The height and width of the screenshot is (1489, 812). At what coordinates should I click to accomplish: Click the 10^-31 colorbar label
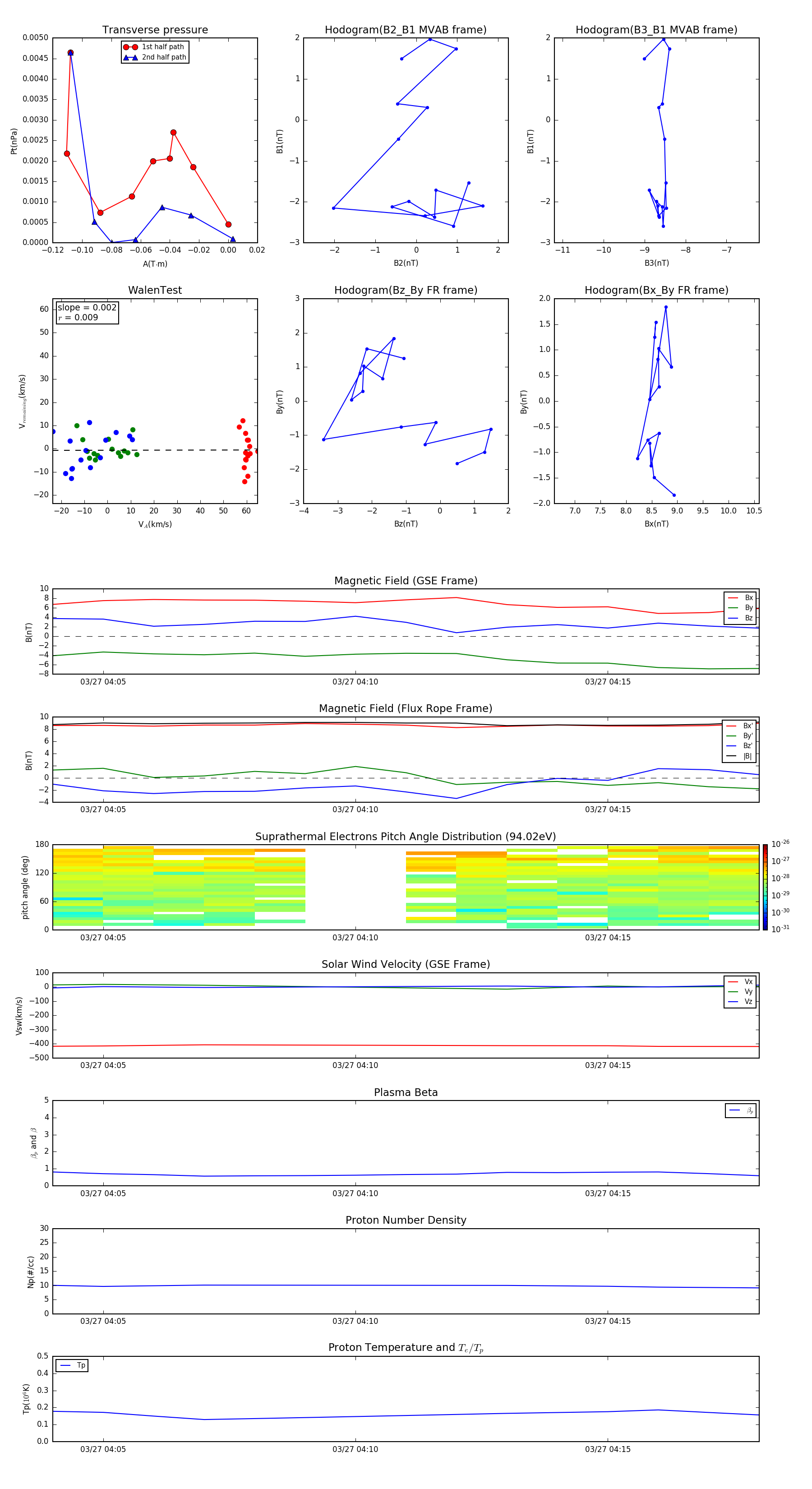780,929
